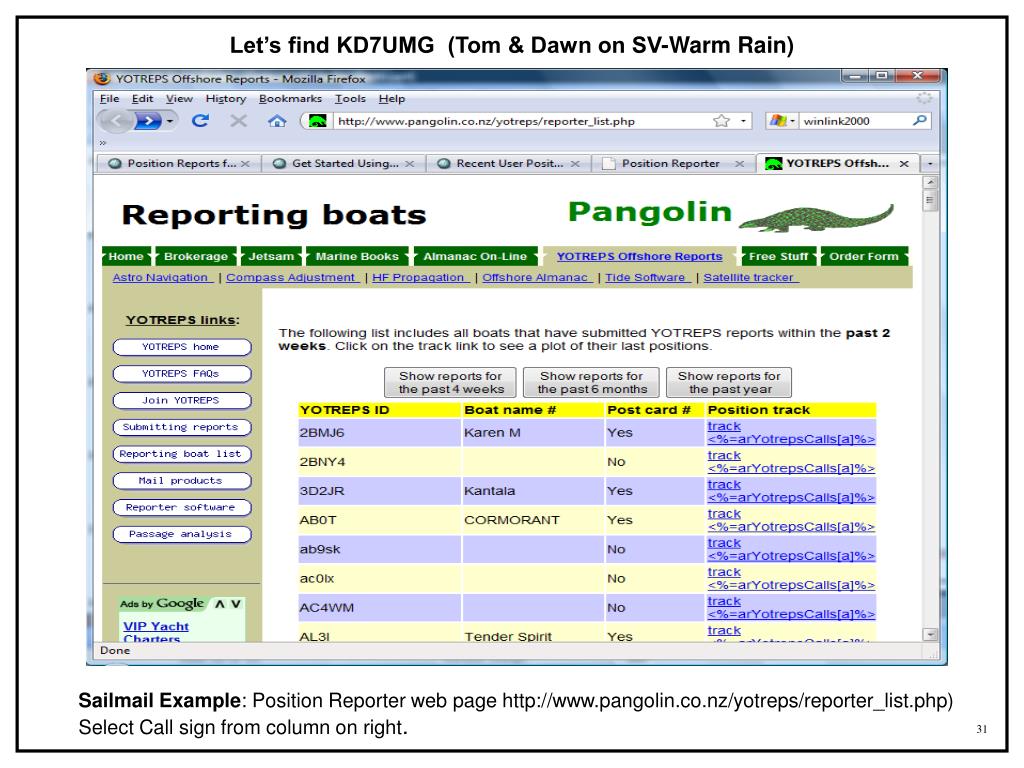Click the Join YOTREPS sidebar button

click(x=182, y=400)
